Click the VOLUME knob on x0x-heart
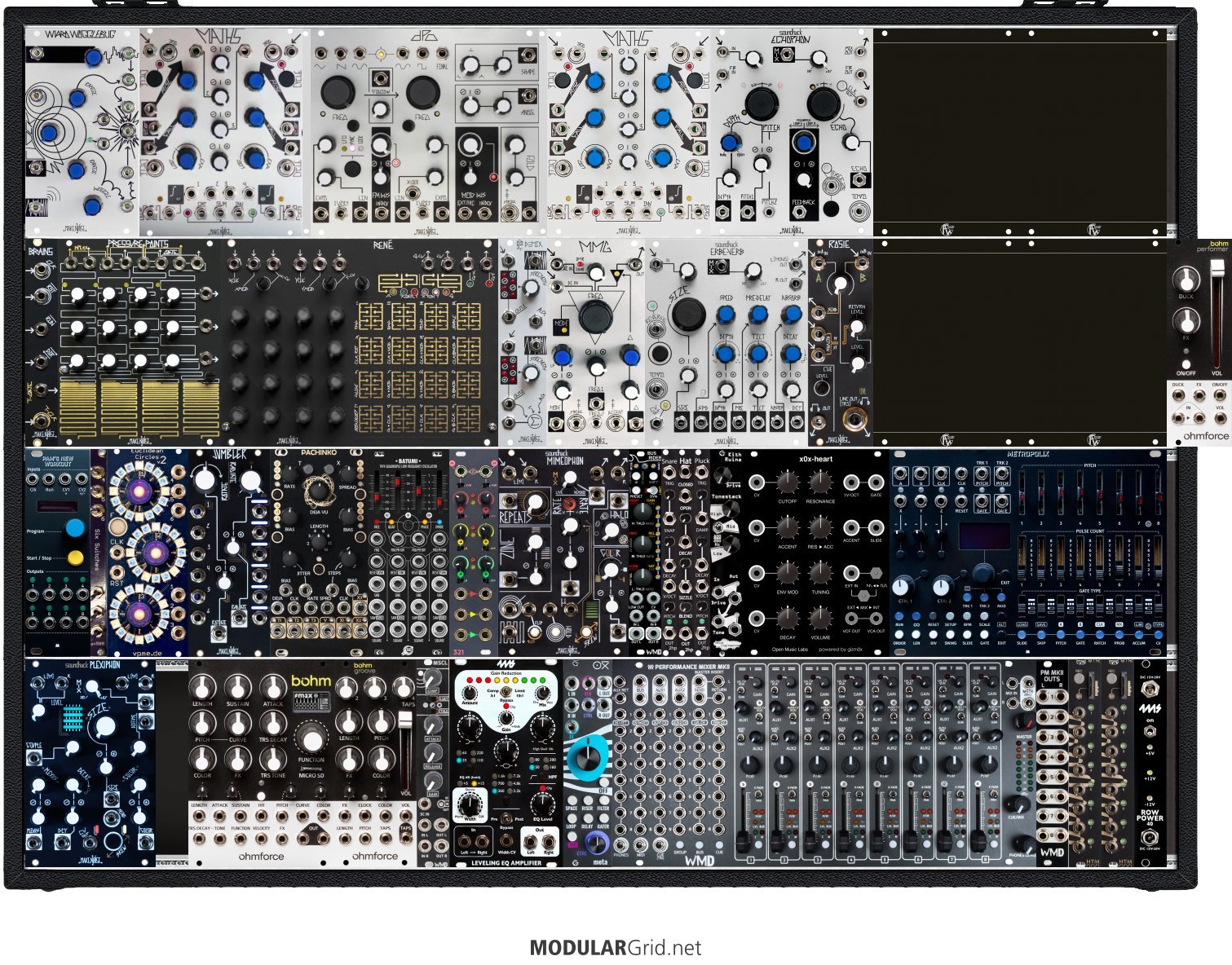 [820, 619]
